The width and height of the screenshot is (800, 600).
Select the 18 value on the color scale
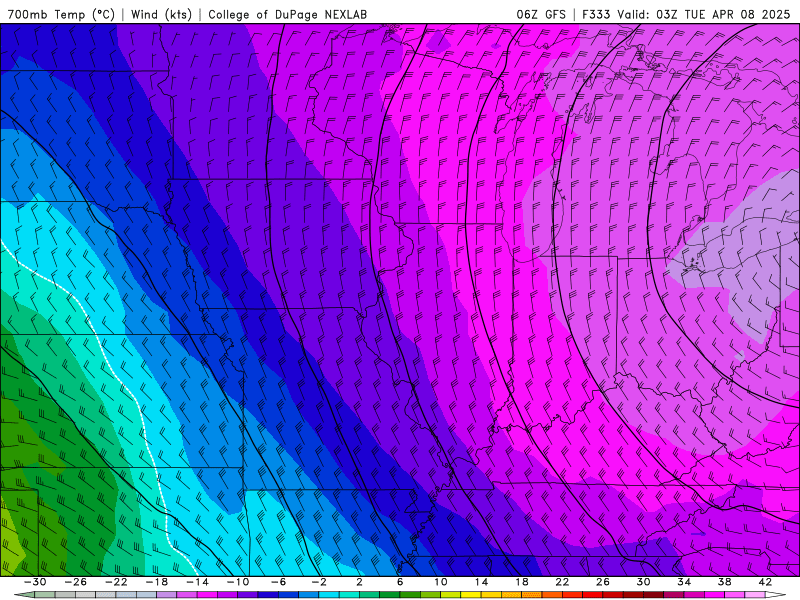tap(521, 582)
